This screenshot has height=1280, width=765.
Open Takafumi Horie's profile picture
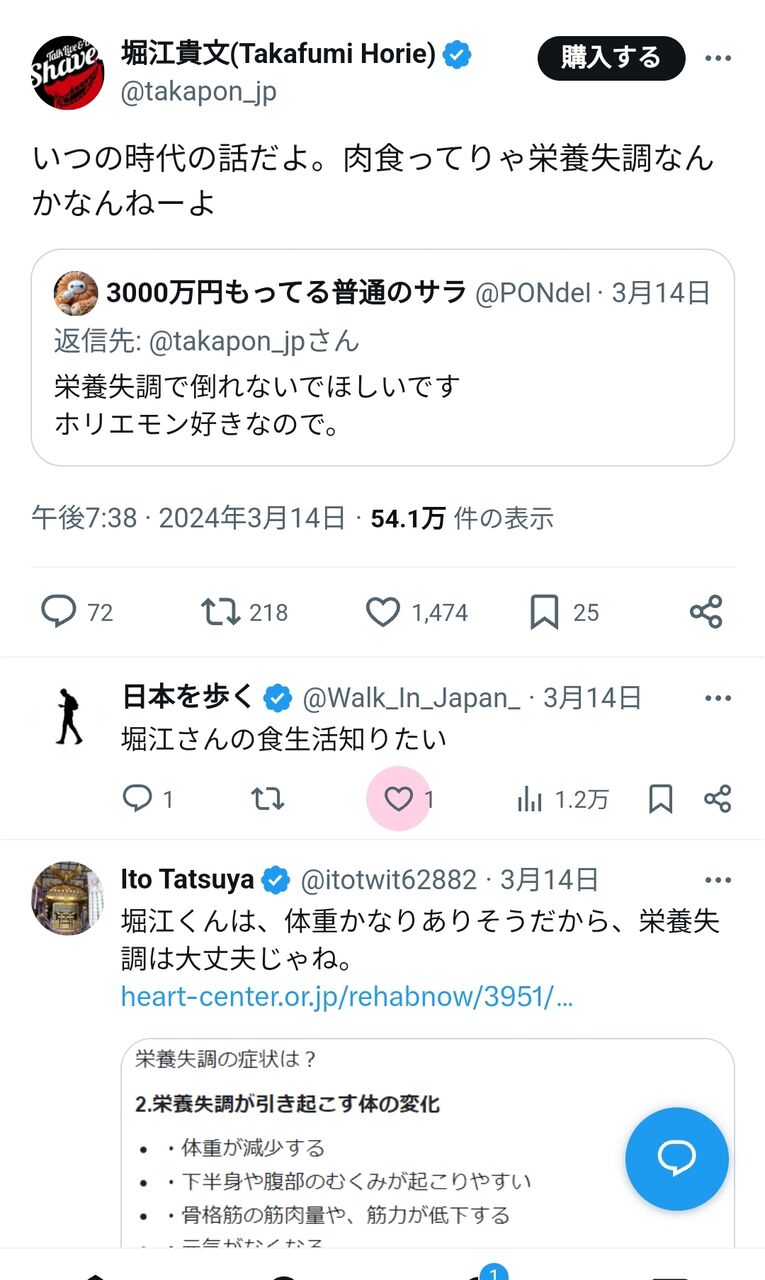click(68, 72)
